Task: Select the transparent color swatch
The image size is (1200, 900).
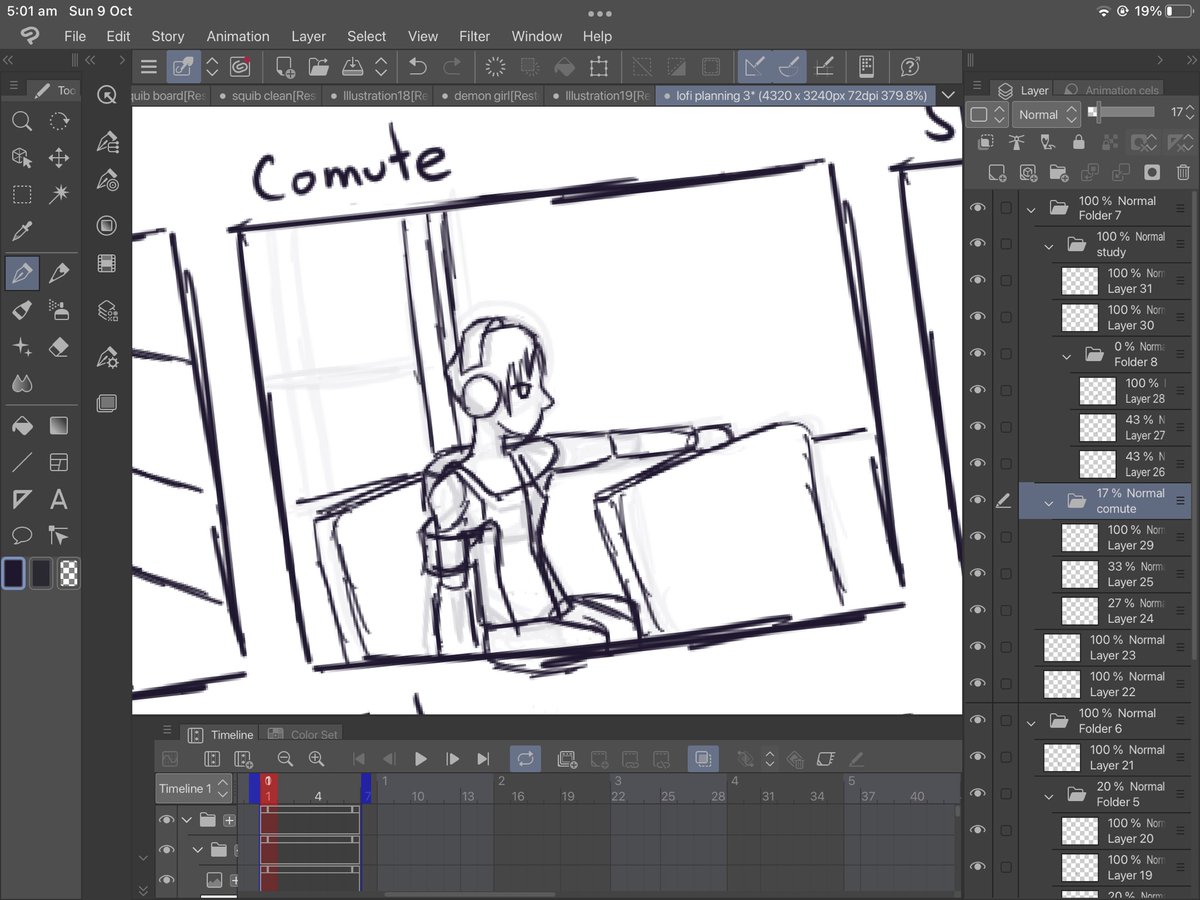Action: pyautogui.click(x=68, y=573)
